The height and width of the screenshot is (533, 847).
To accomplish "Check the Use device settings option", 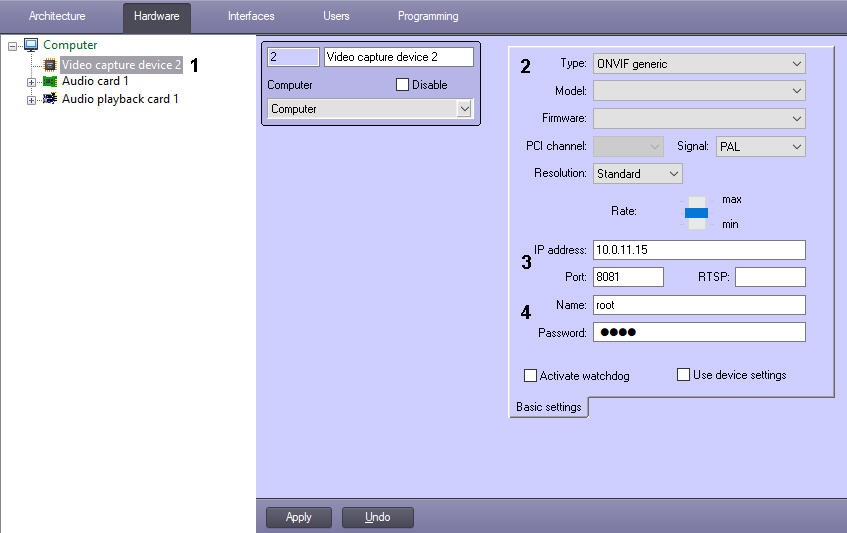I will coord(684,375).
